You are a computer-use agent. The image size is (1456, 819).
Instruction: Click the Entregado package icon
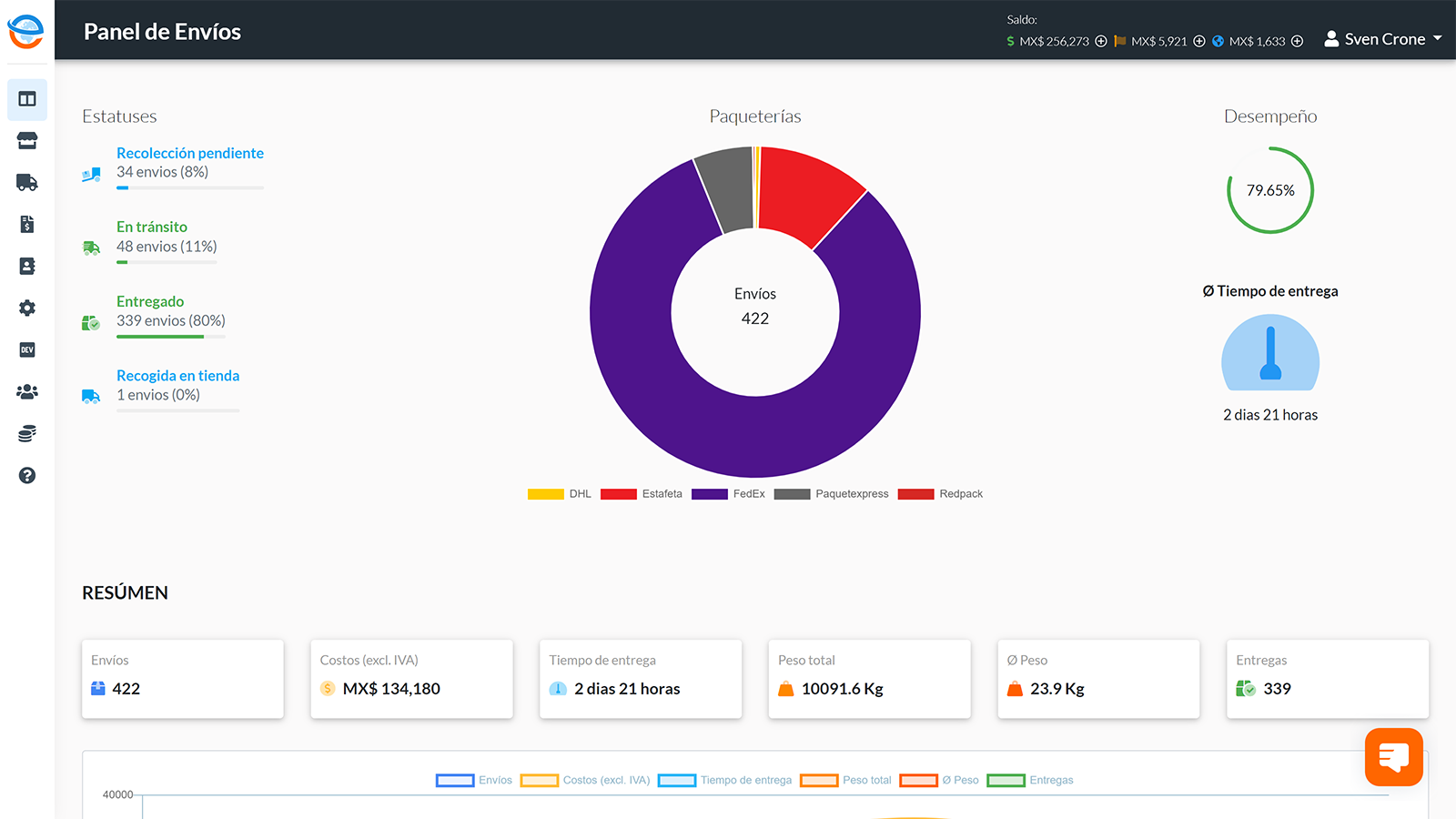[x=91, y=322]
